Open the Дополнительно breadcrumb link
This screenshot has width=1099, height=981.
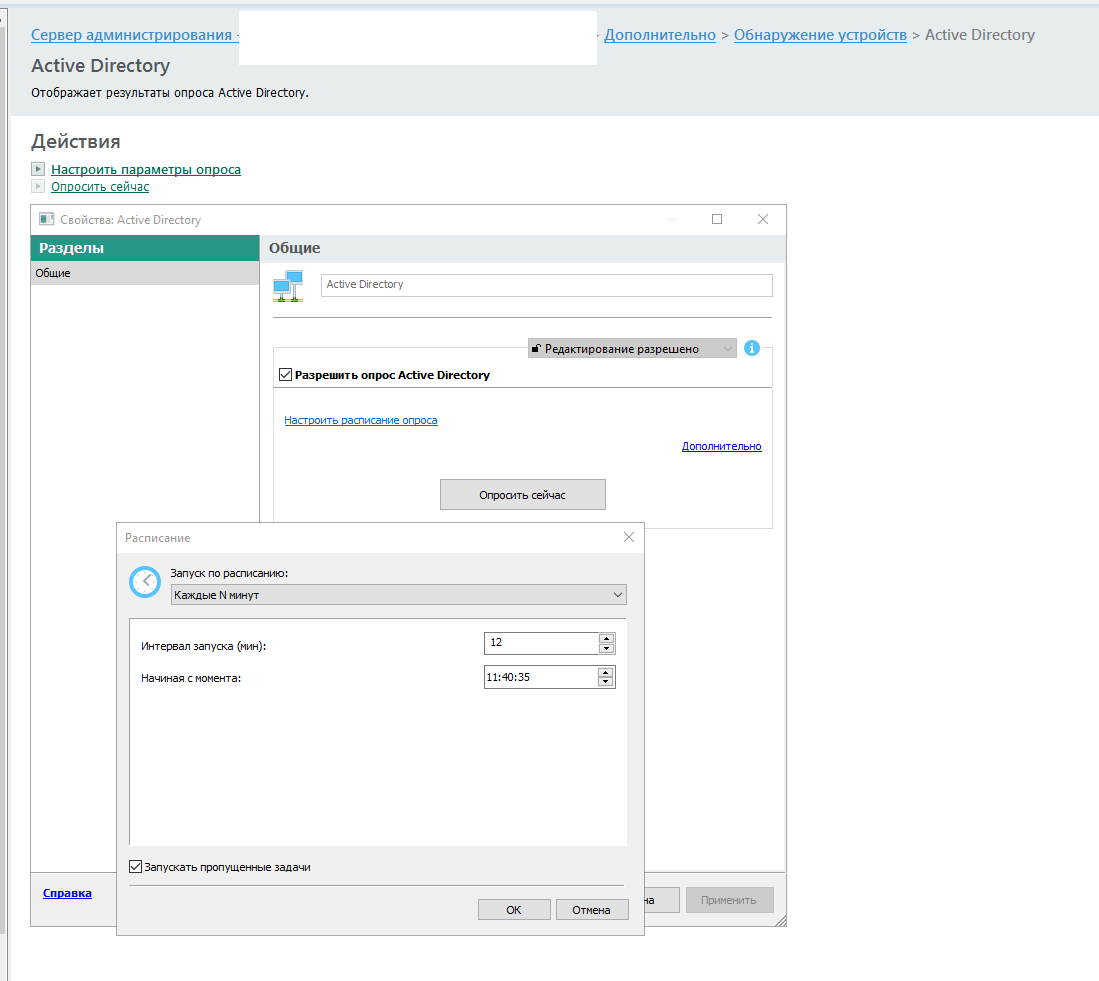pyautogui.click(x=660, y=35)
